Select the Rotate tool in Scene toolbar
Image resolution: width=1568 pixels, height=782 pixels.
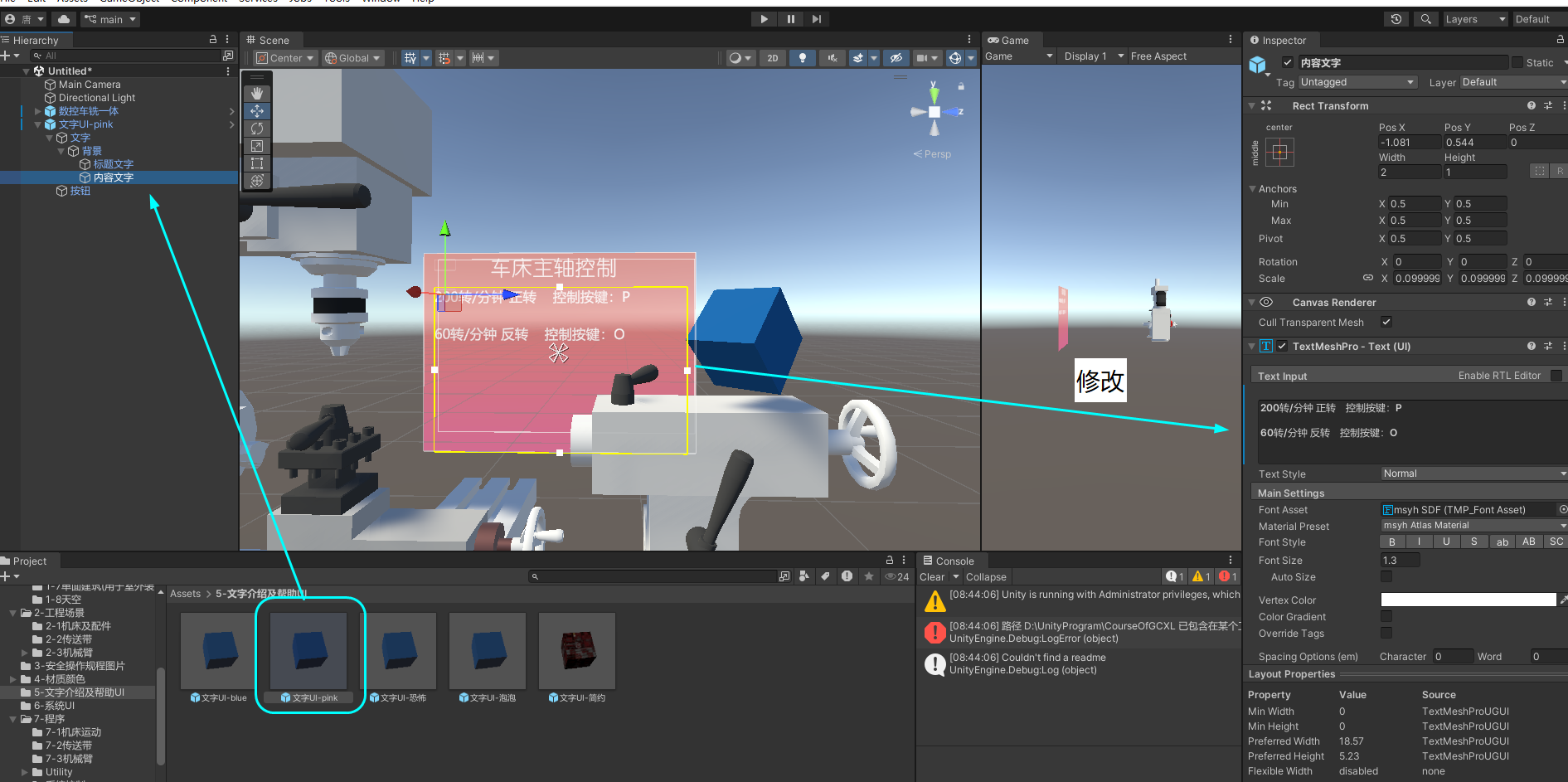(x=257, y=129)
